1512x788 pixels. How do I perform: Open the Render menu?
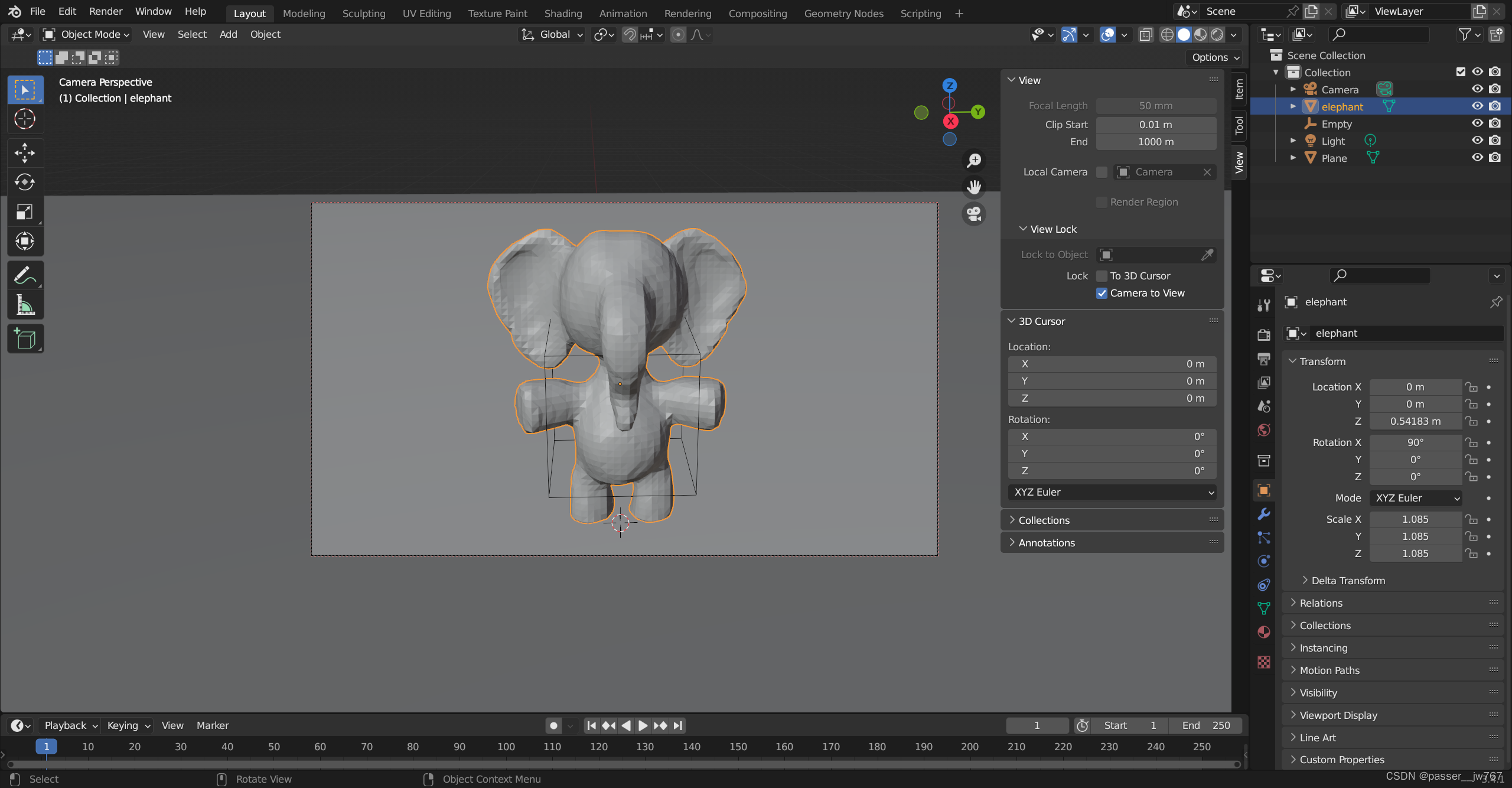point(106,11)
